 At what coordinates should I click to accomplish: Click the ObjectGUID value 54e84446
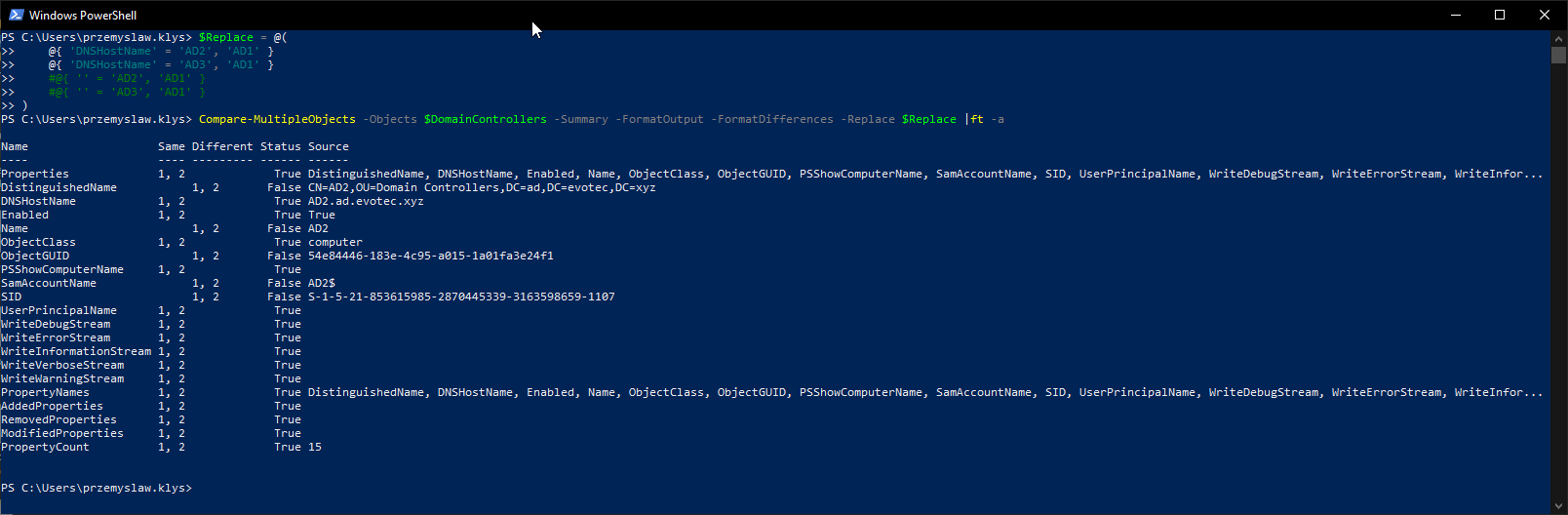pos(430,256)
